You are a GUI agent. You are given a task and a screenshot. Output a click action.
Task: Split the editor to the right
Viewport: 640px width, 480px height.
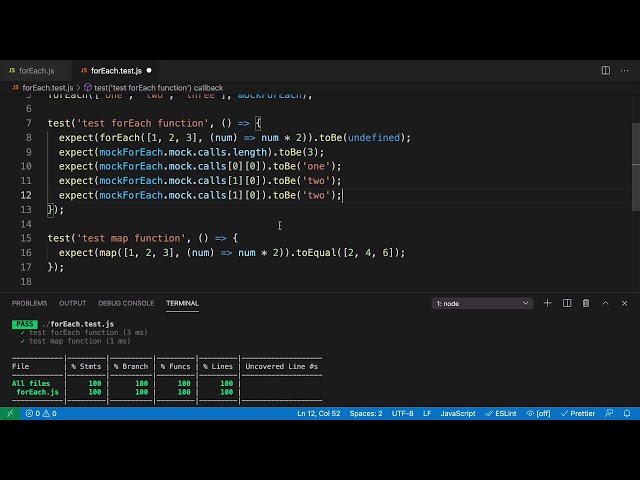tap(606, 71)
